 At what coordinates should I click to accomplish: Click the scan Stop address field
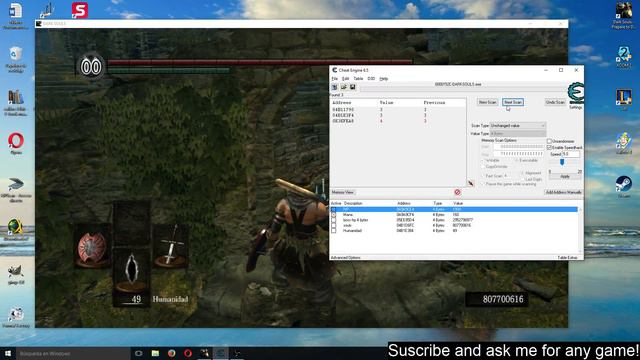click(x=519, y=154)
